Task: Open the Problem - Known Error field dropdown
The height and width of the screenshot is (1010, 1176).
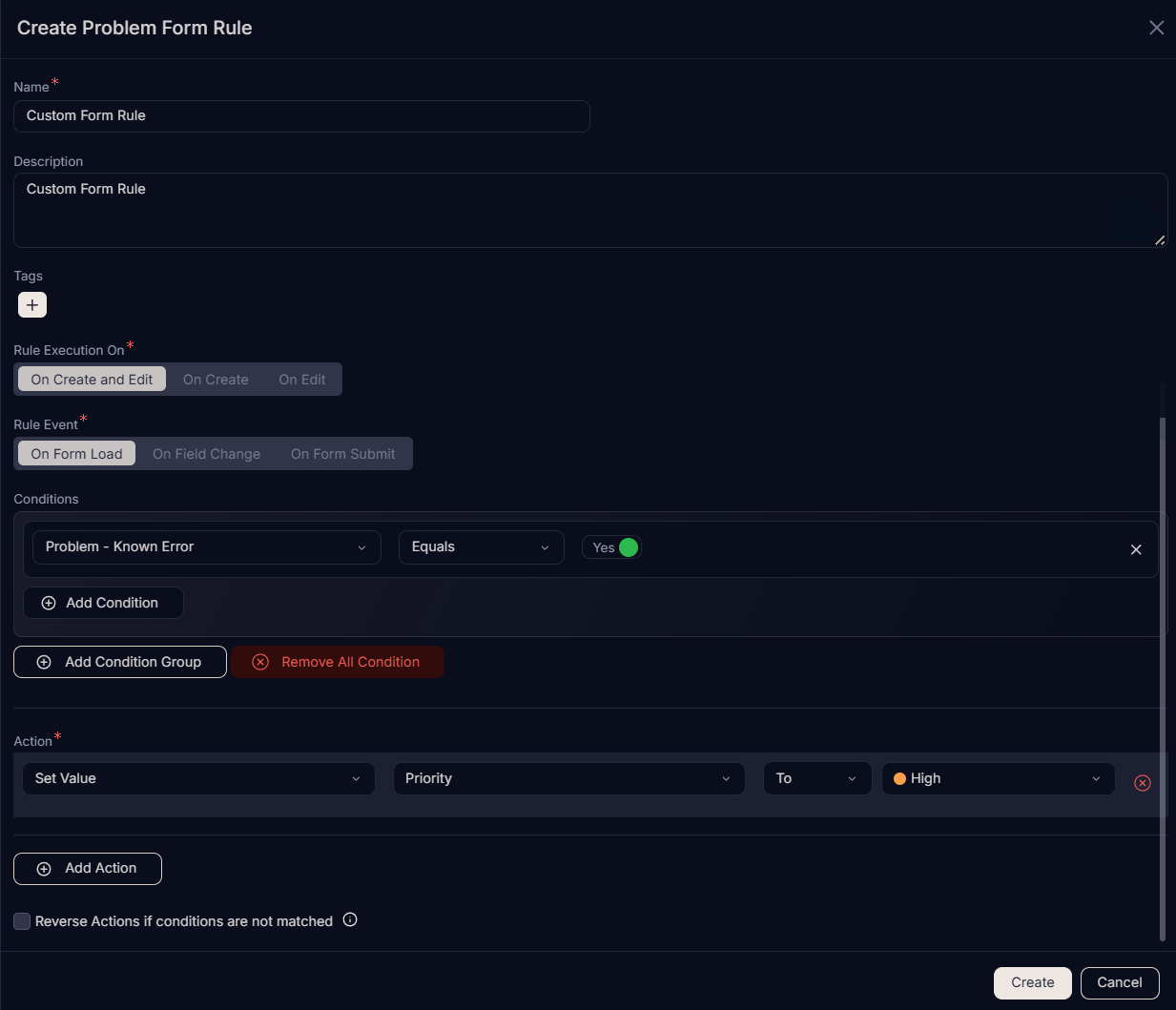Action: click(207, 547)
